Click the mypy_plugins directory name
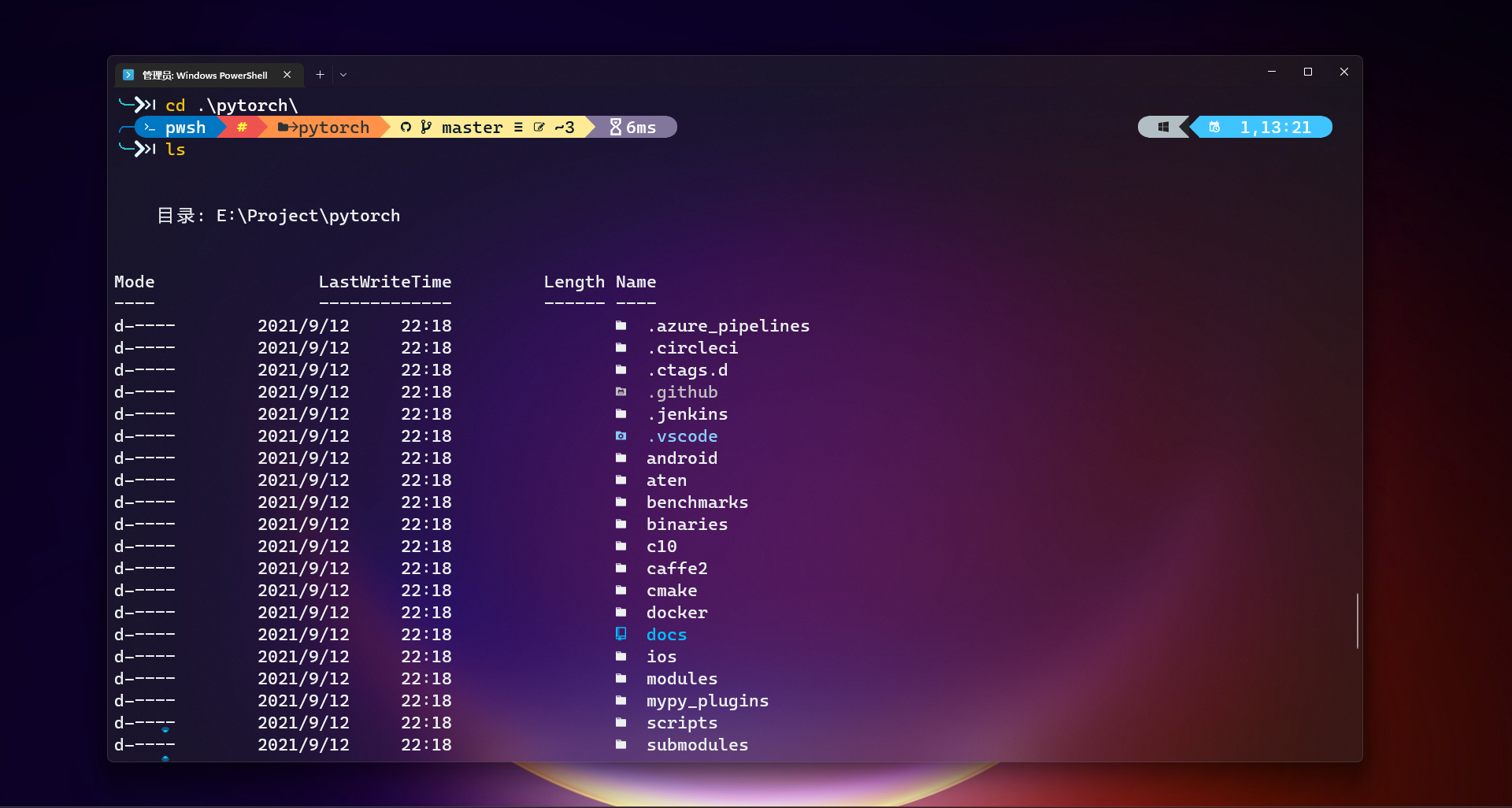 (707, 701)
